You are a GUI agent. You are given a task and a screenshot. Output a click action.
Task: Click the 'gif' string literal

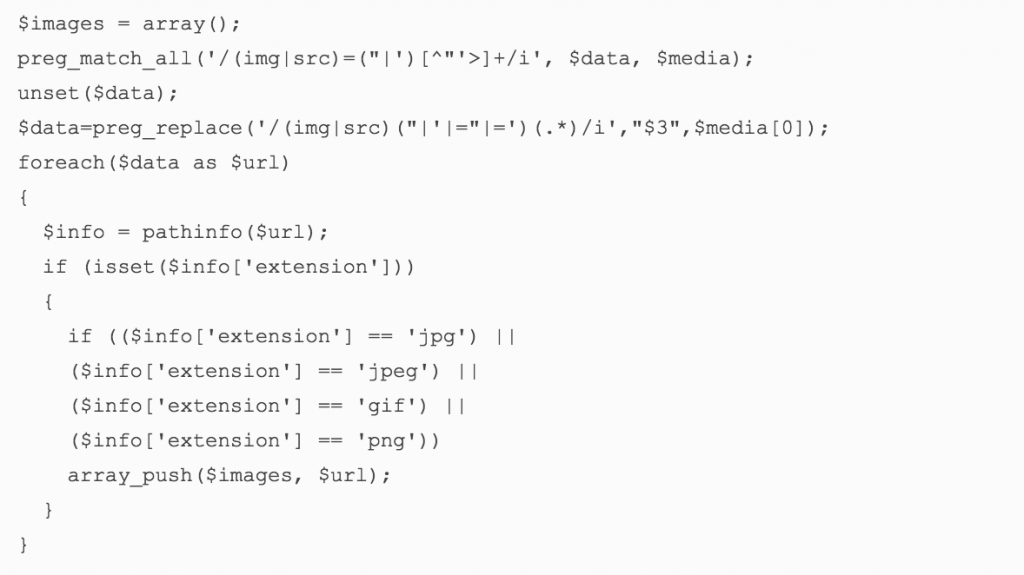point(387,406)
